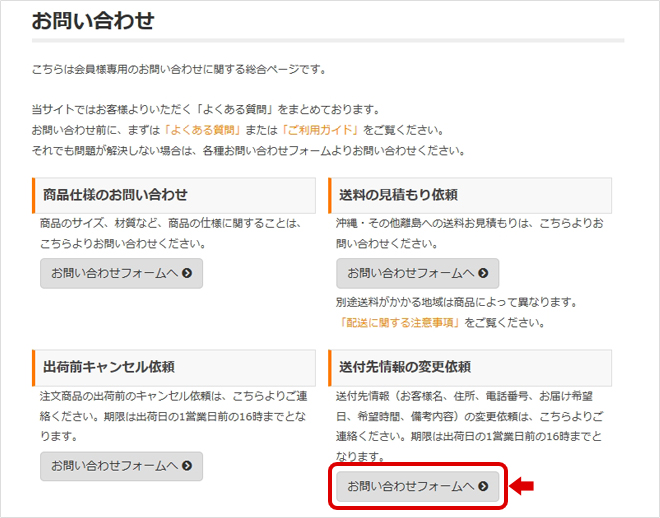
Task: Click the red arrow pointing at the button
Action: 522,486
